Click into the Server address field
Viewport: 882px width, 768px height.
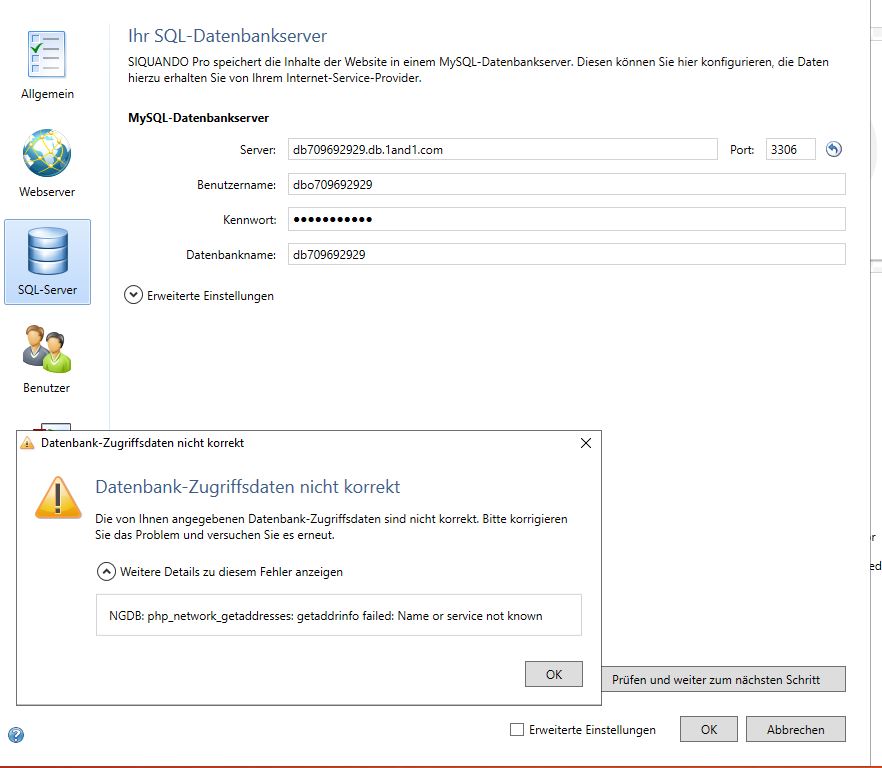pos(502,150)
